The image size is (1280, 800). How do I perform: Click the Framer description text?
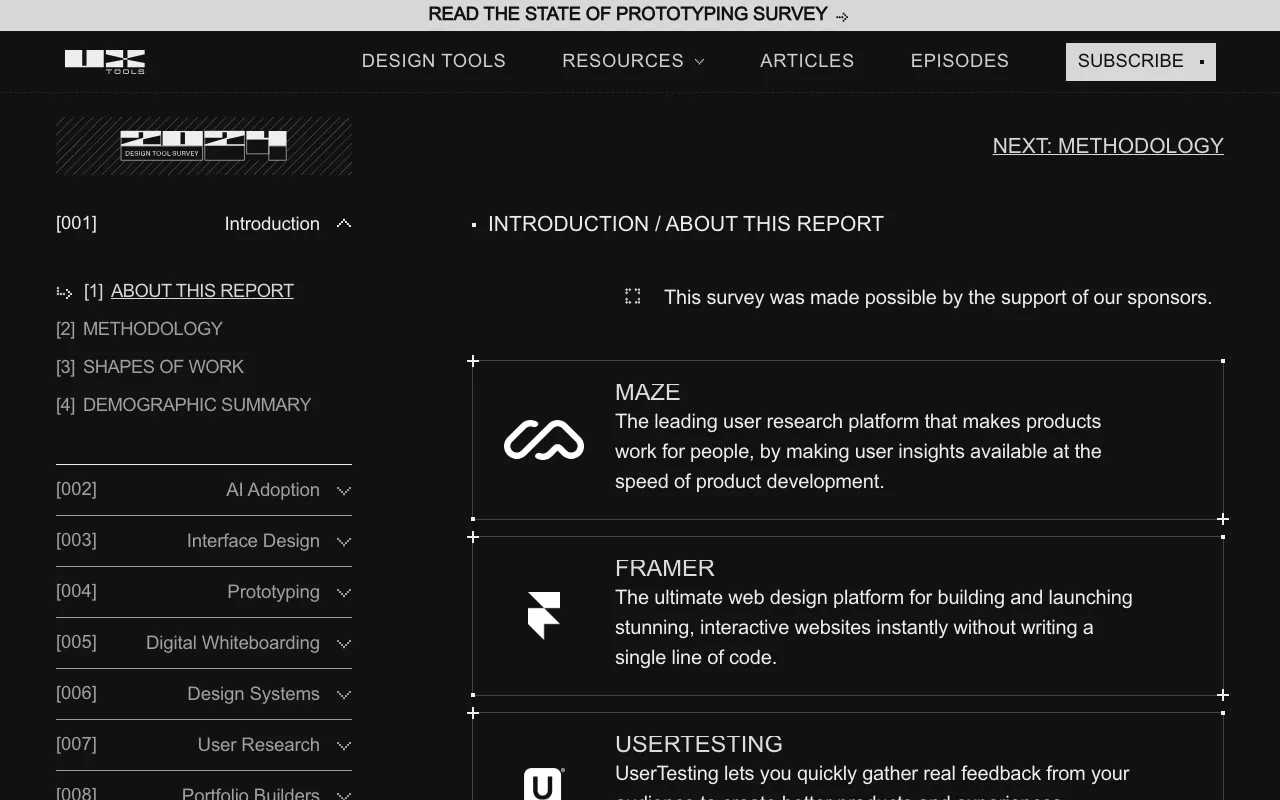(x=874, y=627)
